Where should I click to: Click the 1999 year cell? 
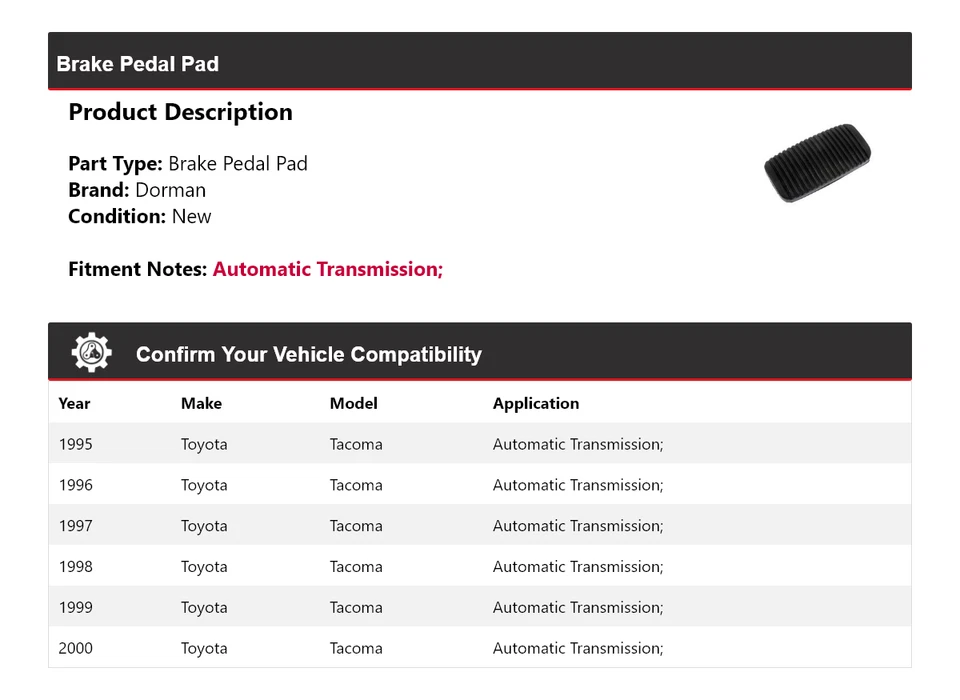[75, 608]
